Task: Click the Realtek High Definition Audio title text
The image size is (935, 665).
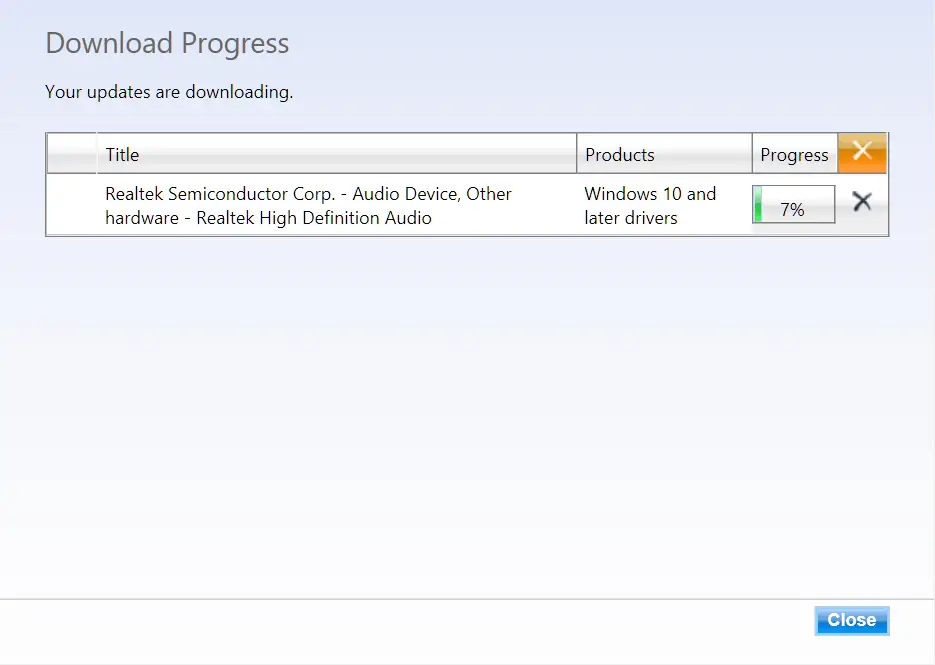Action: pos(308,206)
